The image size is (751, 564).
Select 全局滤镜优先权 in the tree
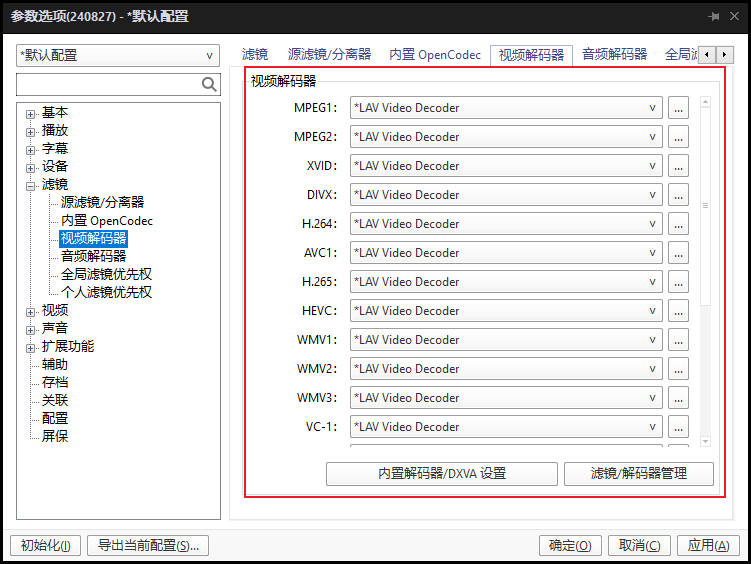coord(106,274)
